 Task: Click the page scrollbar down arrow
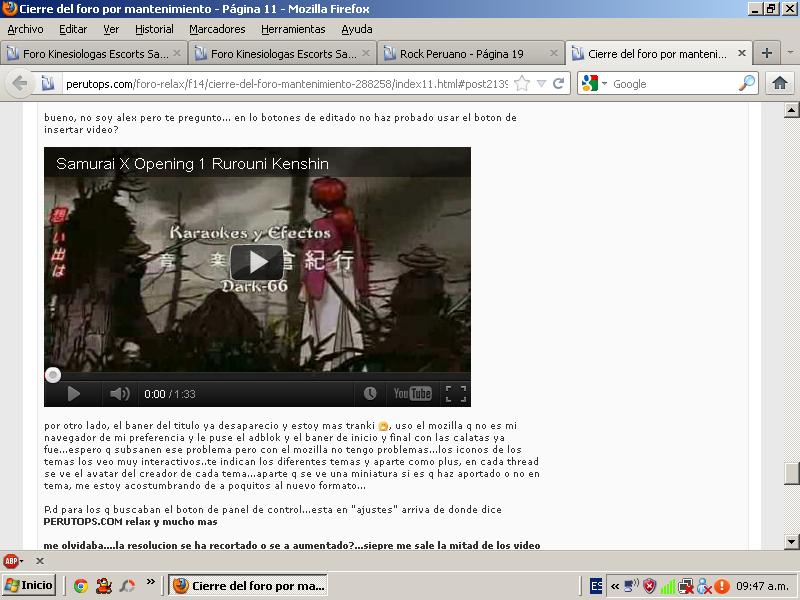(791, 541)
